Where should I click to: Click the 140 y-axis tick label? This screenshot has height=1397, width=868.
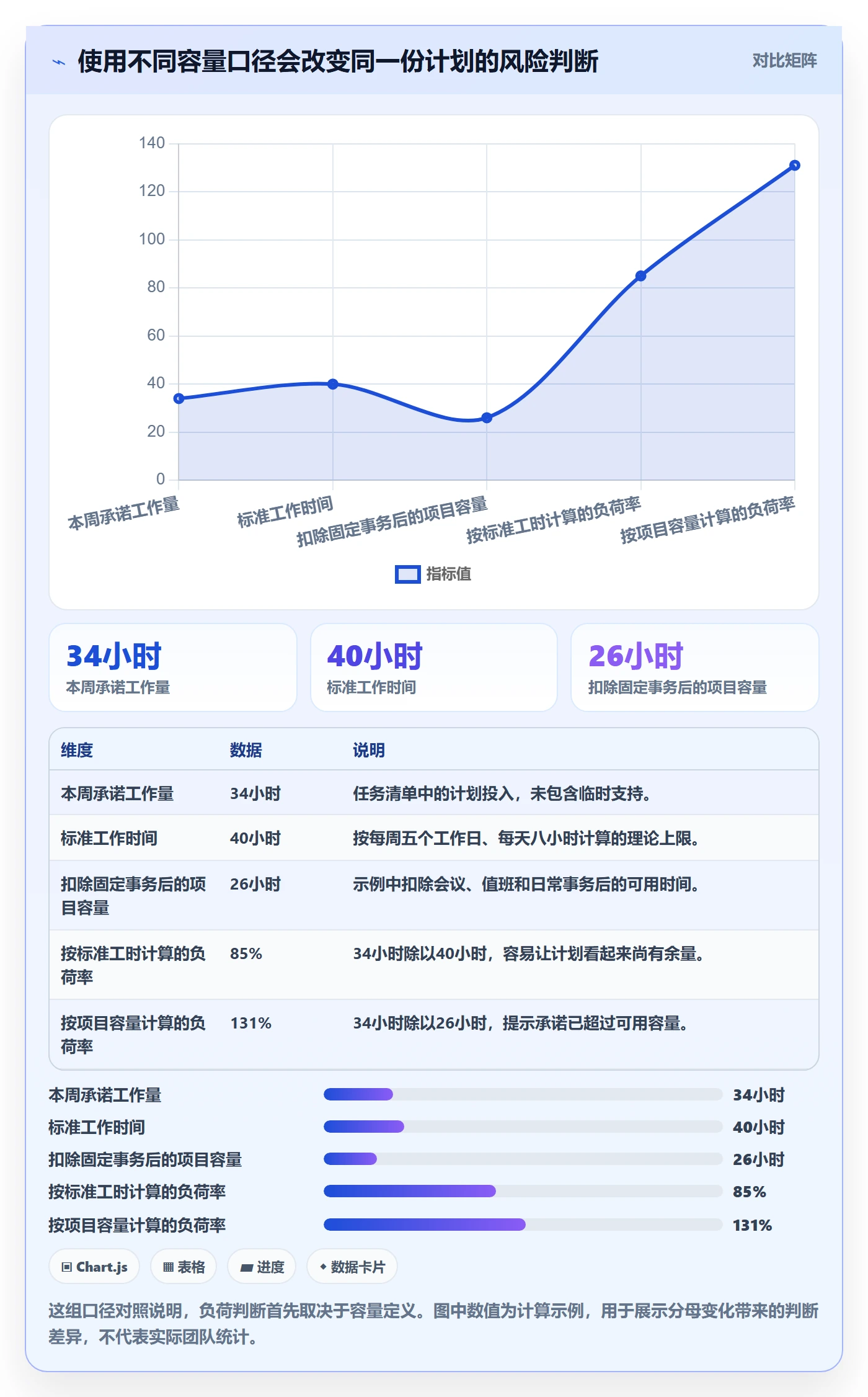point(152,143)
